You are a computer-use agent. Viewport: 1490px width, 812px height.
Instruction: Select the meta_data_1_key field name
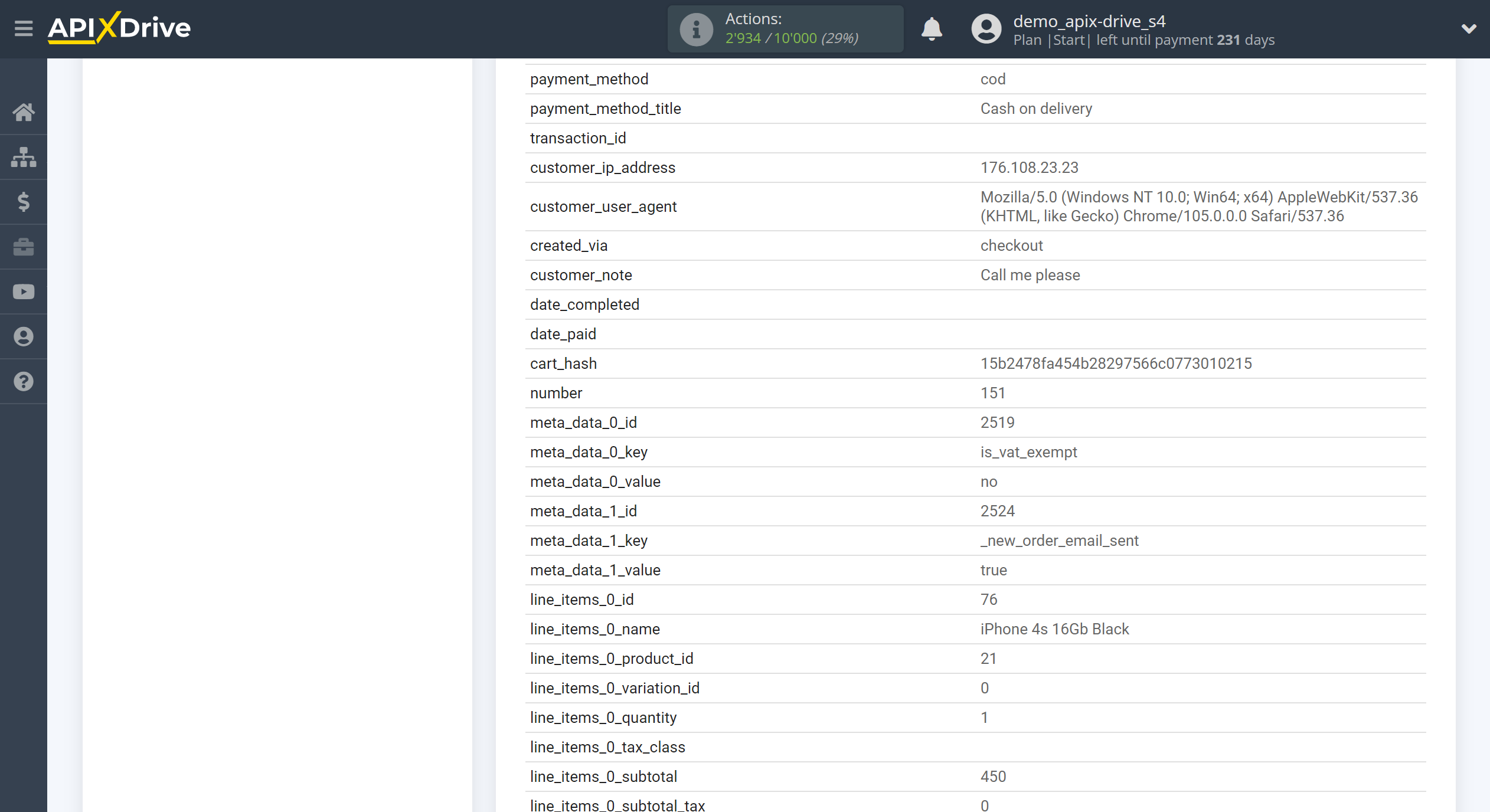point(589,541)
